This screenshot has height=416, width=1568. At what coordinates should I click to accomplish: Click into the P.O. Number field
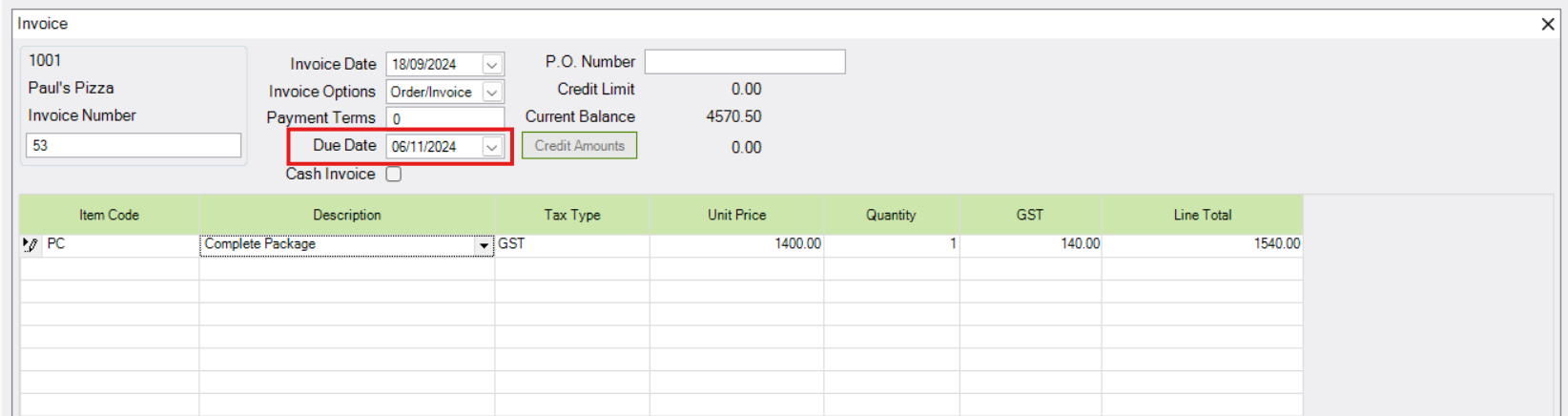[745, 62]
